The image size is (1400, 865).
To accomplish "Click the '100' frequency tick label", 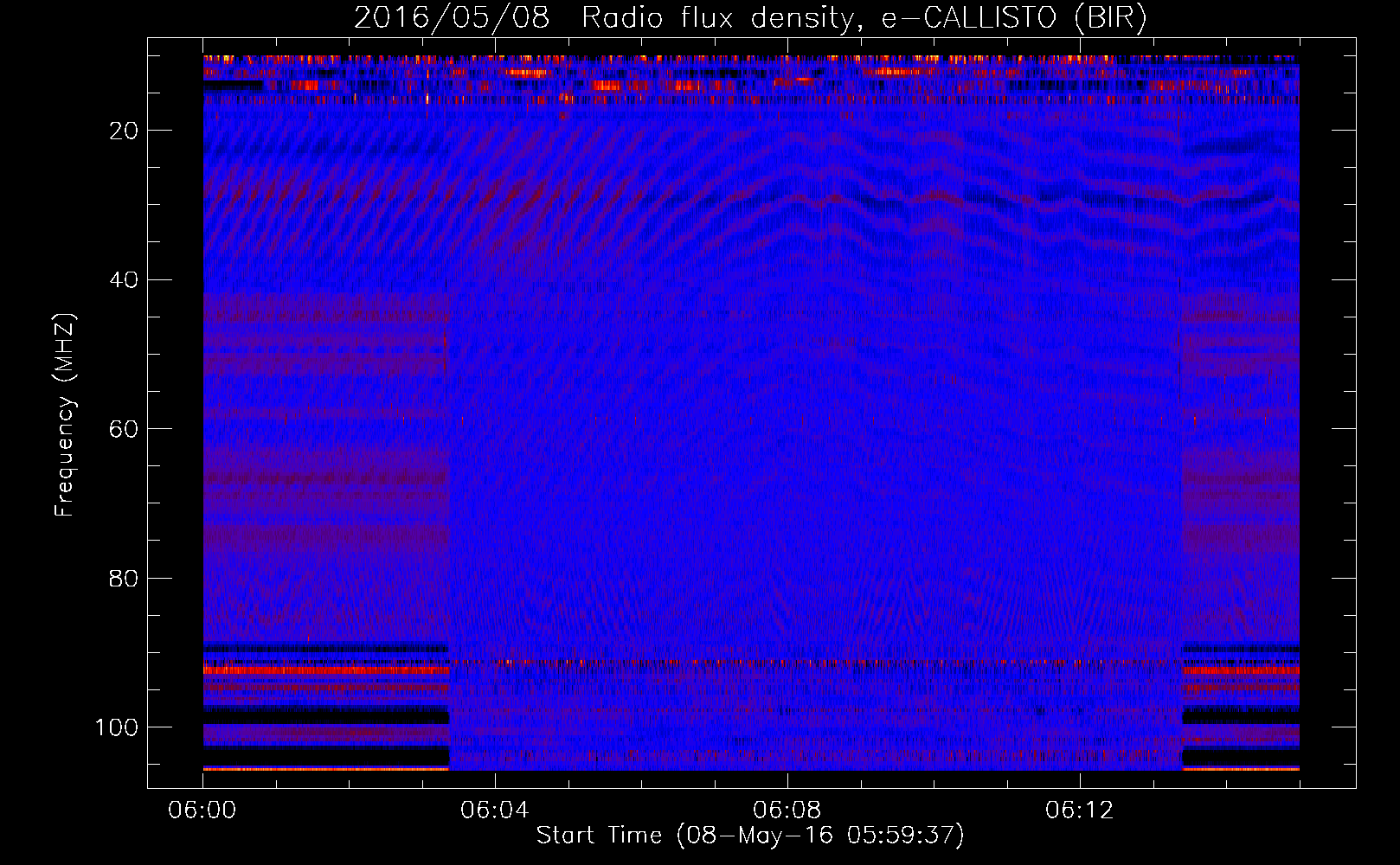I will (117, 727).
